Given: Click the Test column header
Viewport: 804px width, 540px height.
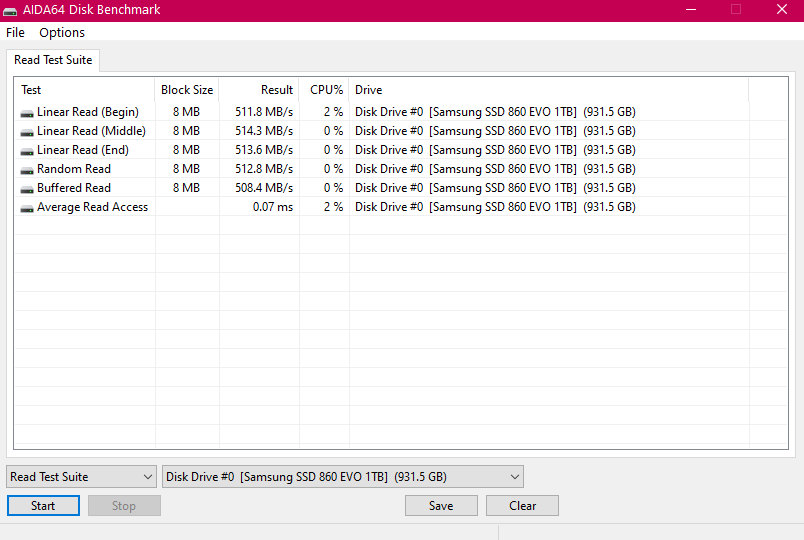Looking at the screenshot, I should [85, 90].
